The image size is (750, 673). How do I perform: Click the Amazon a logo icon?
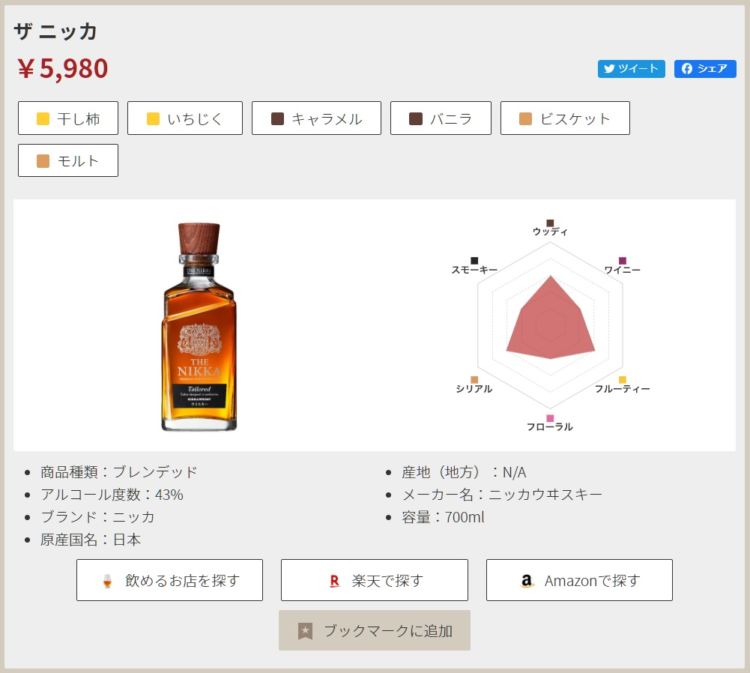pos(527,581)
